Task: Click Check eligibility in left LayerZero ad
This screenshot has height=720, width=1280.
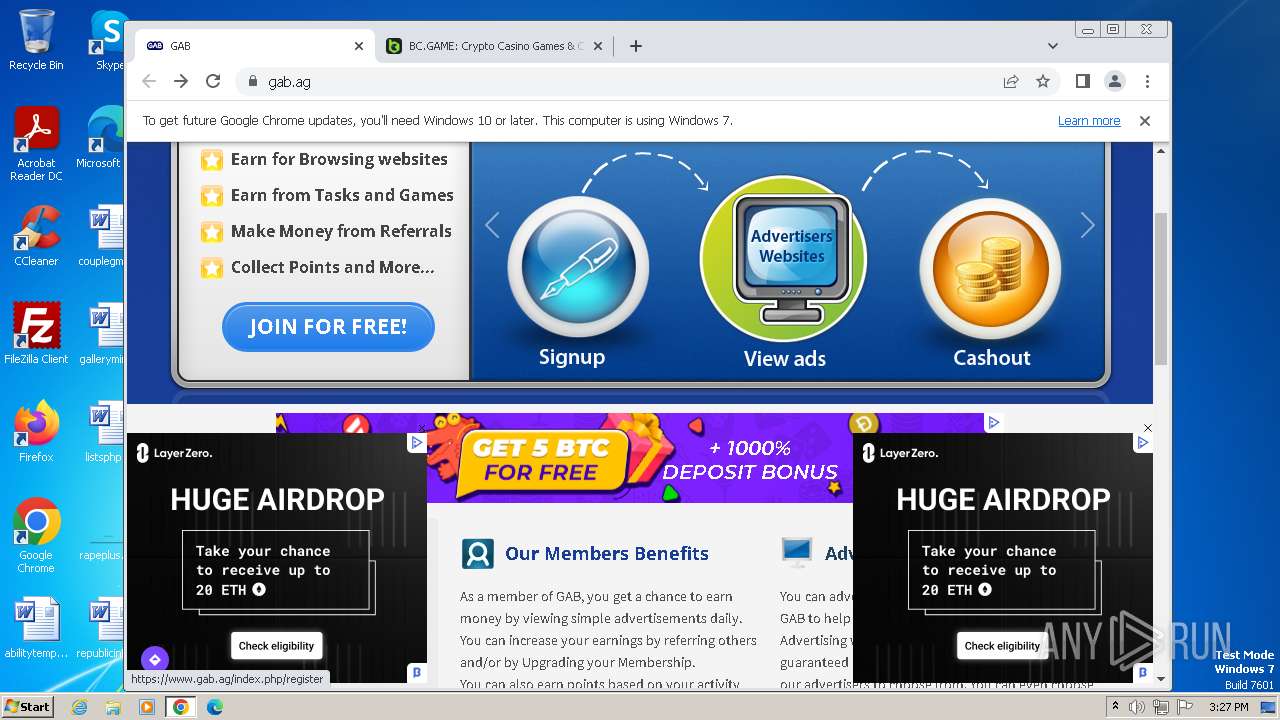Action: tap(276, 646)
